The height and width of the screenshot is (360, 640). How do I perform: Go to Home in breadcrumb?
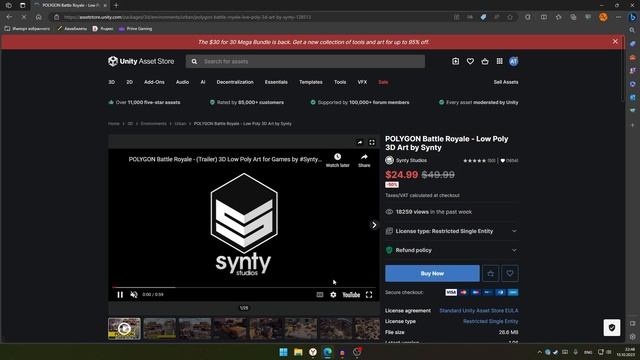coord(114,124)
